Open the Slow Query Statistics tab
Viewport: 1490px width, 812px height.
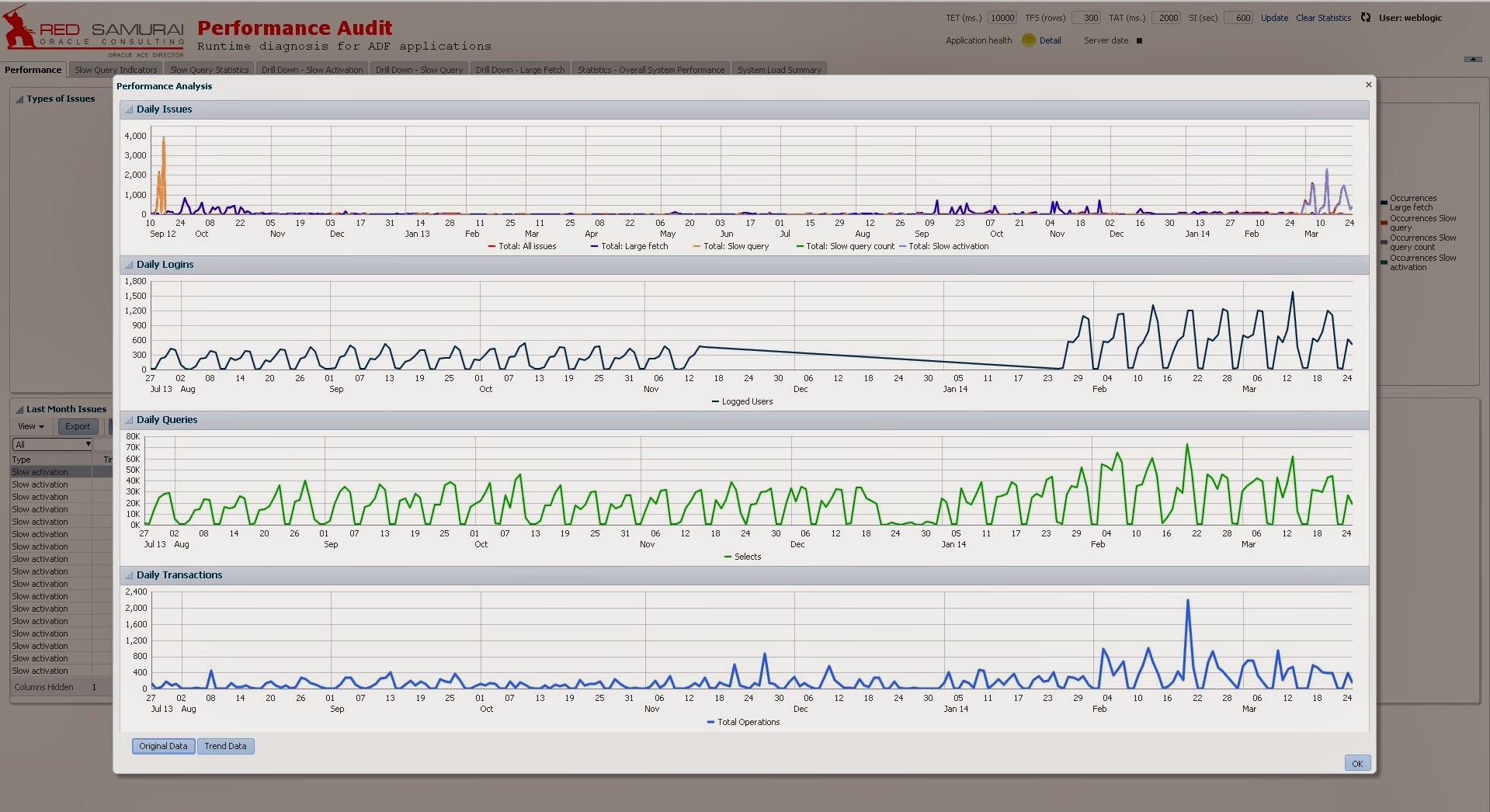209,70
